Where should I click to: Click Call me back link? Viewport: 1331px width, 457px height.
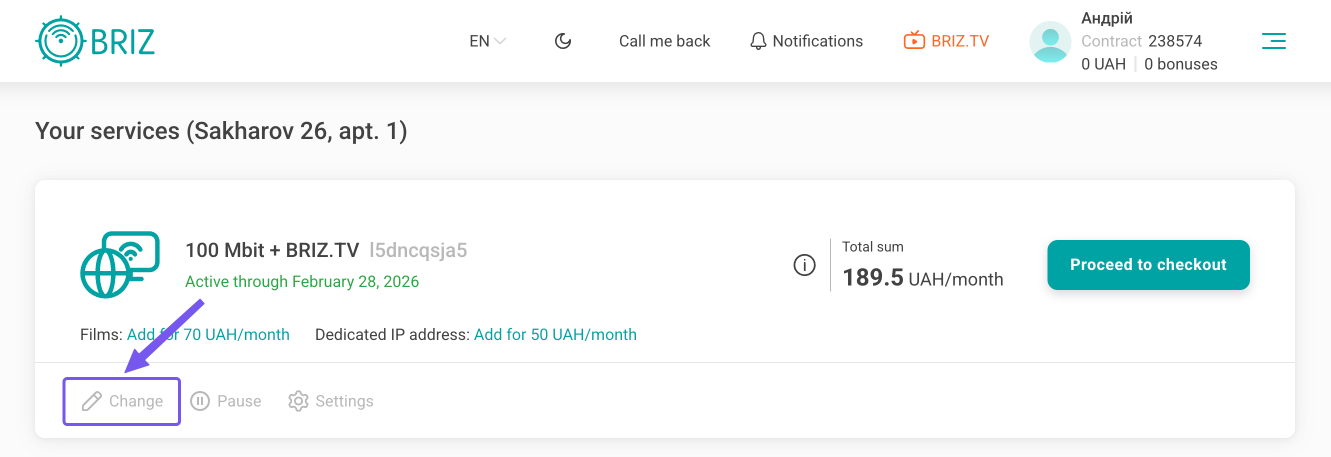tap(664, 41)
